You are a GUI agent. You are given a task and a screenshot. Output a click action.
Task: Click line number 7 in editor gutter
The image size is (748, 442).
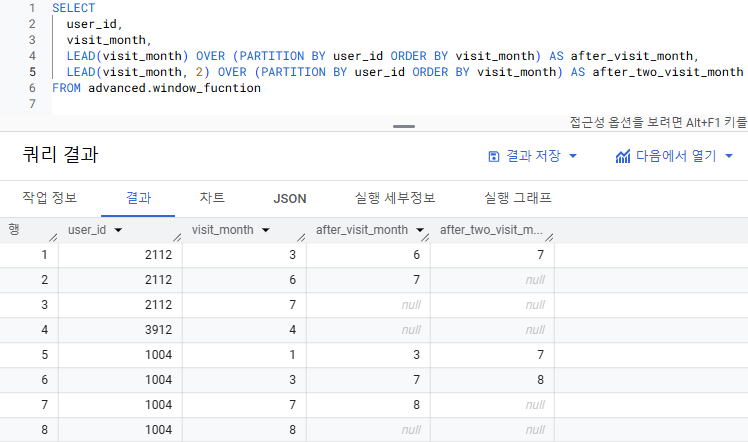pos(32,104)
